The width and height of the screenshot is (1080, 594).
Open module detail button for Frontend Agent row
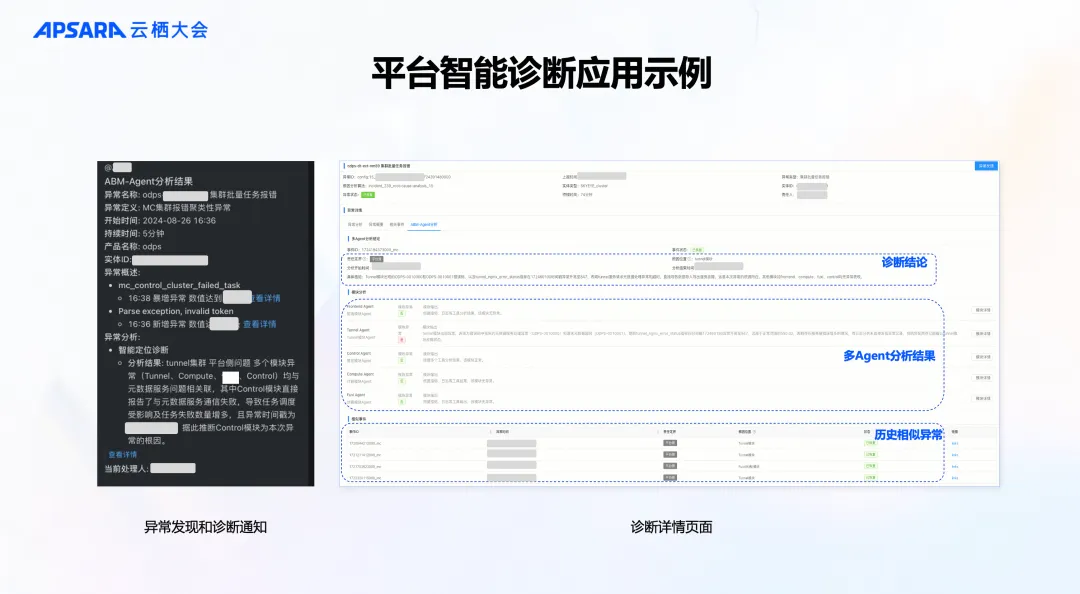[x=983, y=310]
